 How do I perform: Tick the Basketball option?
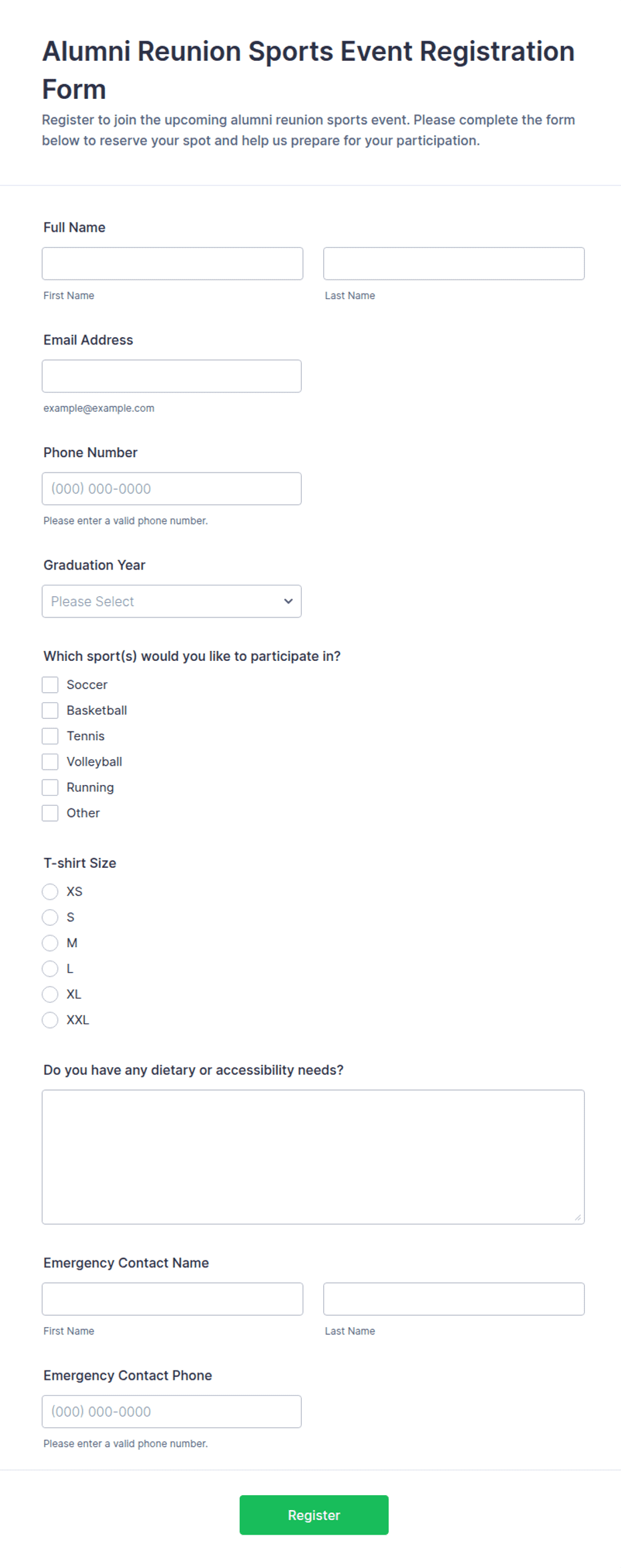50,710
